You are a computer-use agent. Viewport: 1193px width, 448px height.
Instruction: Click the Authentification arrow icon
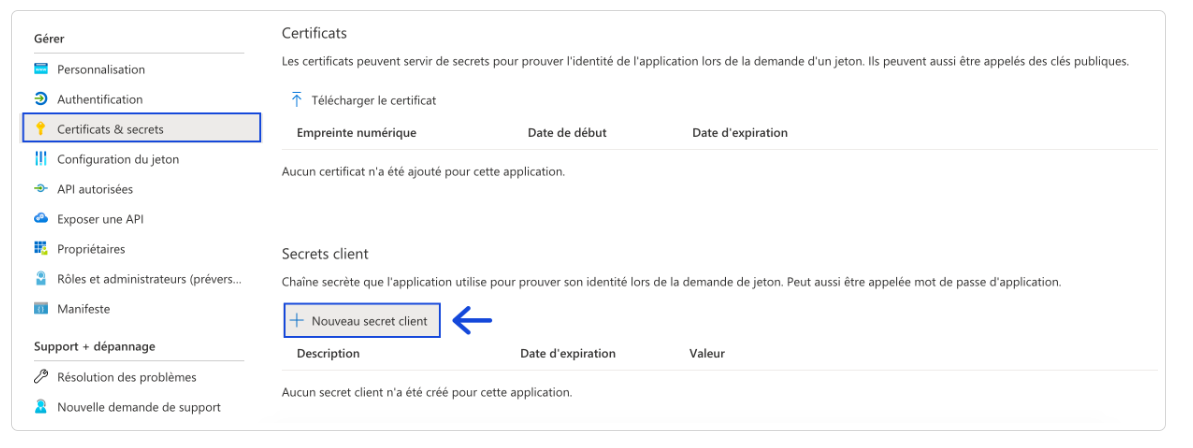point(41,99)
